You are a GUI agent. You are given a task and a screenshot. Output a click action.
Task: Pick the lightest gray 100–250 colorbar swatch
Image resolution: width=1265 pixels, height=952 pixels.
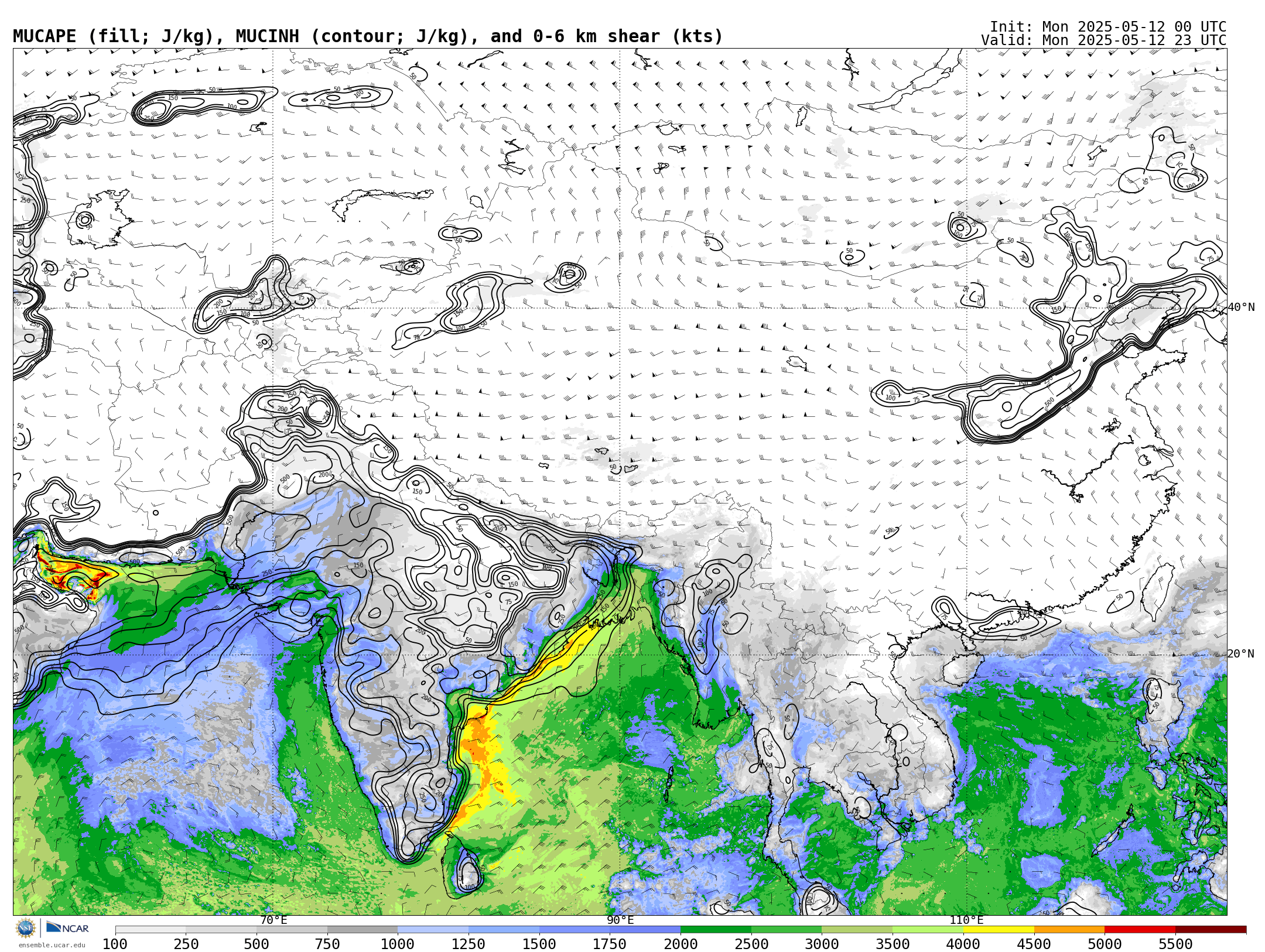pos(151,930)
